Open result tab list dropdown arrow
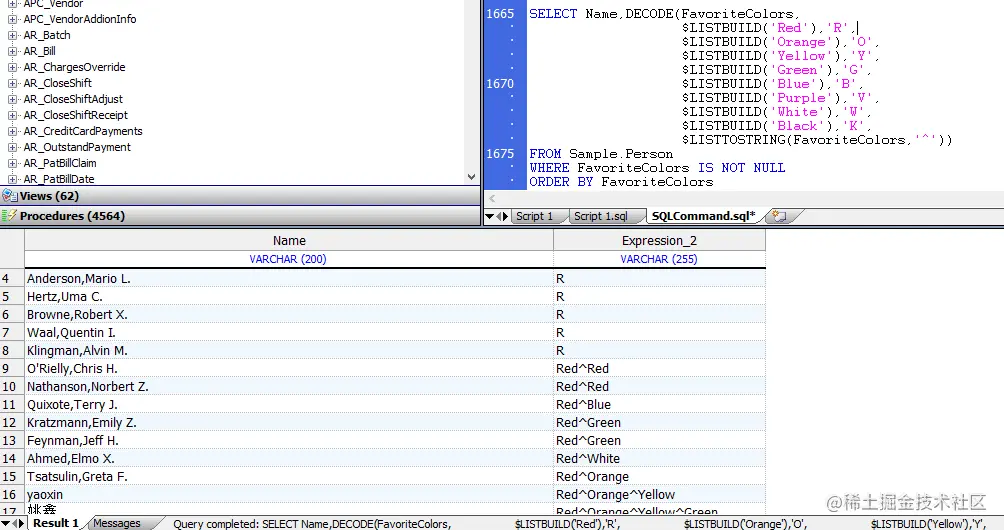The image size is (1004, 530). (x=6, y=524)
